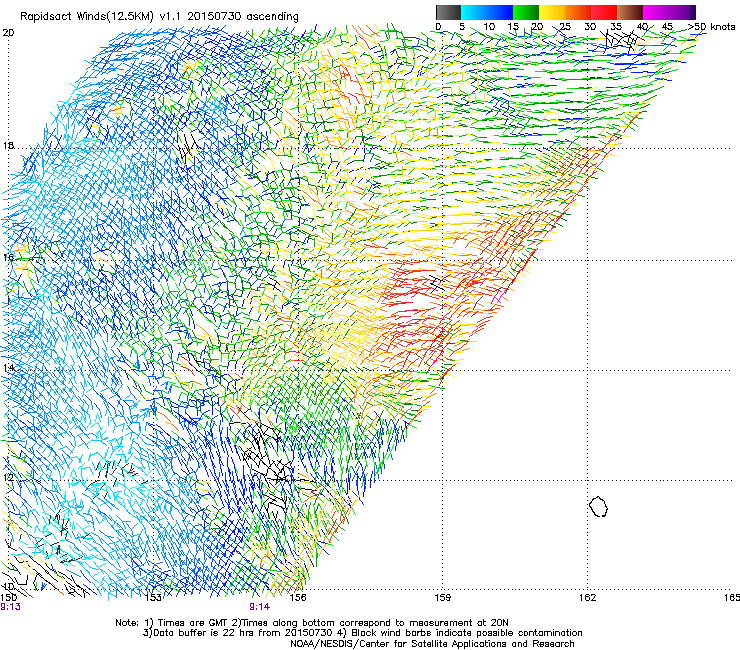
Task: Click the red 30-35 knots color segment
Action: click(x=604, y=12)
